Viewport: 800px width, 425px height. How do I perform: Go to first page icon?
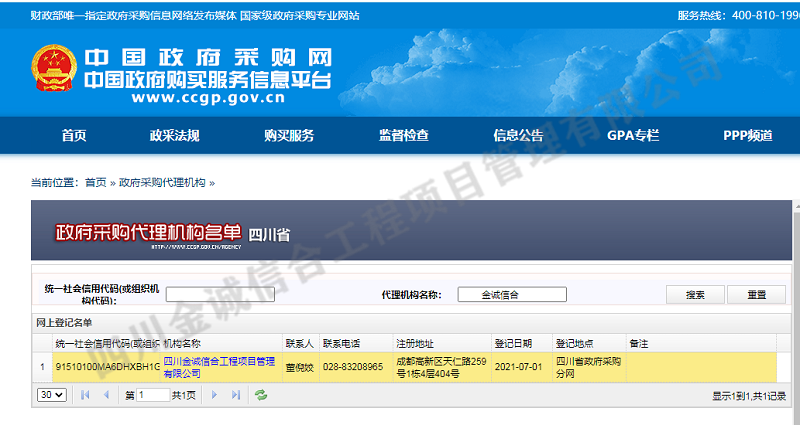coord(85,395)
